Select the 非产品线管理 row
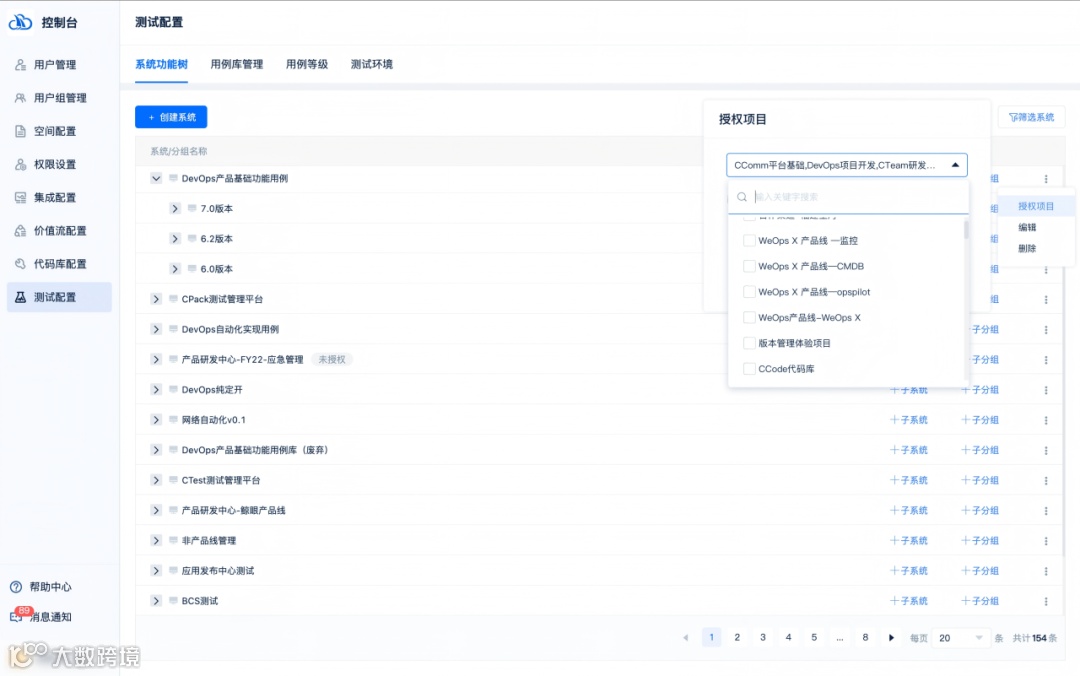Screen dimensions: 1080x676 point(599,541)
